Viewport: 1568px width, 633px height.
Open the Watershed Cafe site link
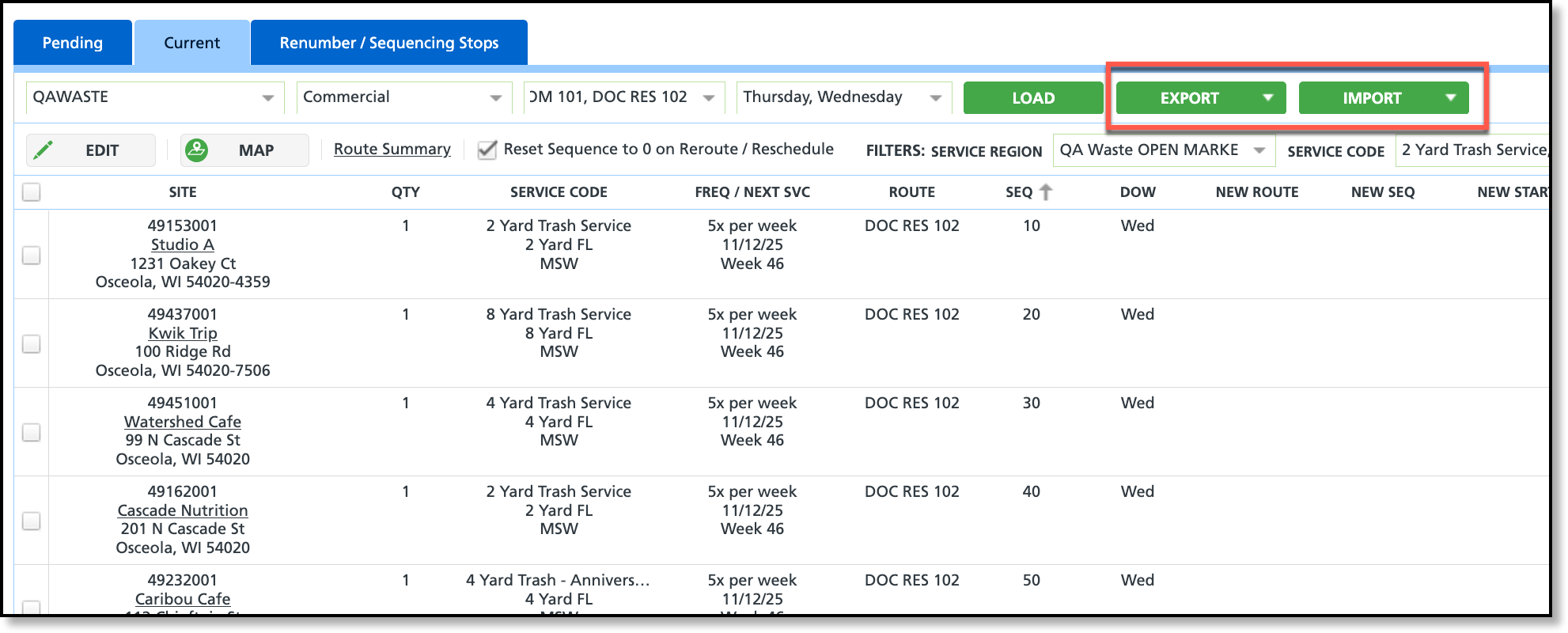[183, 422]
